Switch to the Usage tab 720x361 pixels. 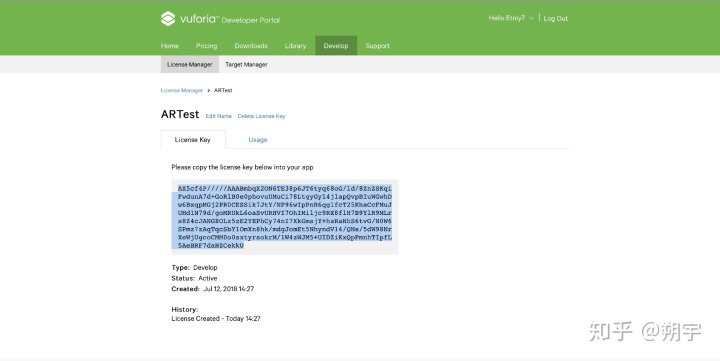point(258,140)
